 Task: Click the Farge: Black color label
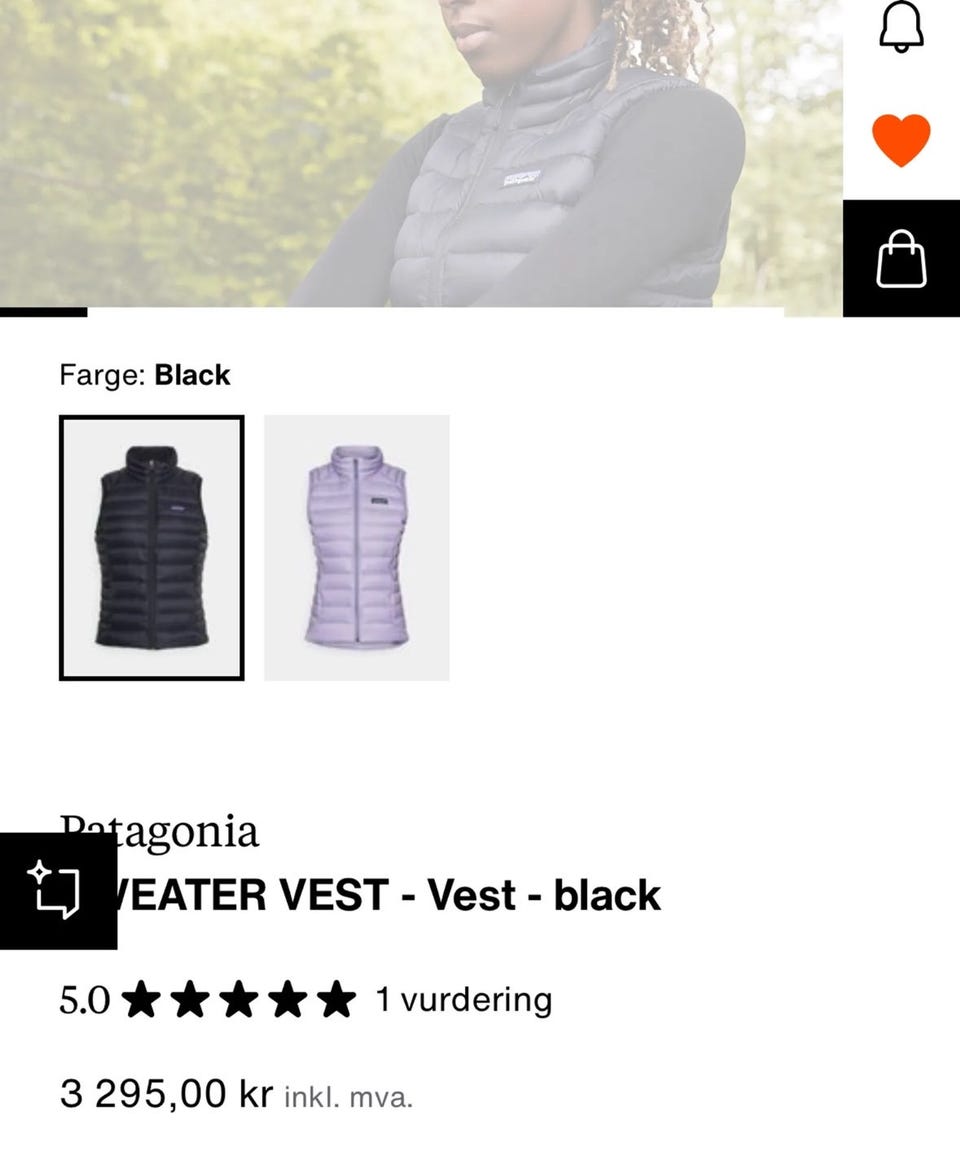(145, 375)
